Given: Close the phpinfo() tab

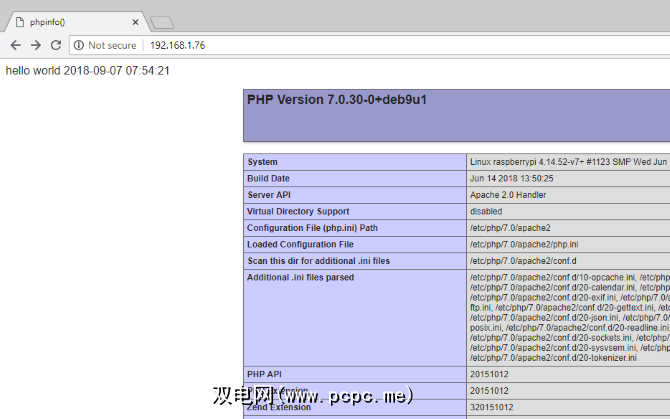Looking at the screenshot, I should click(135, 22).
